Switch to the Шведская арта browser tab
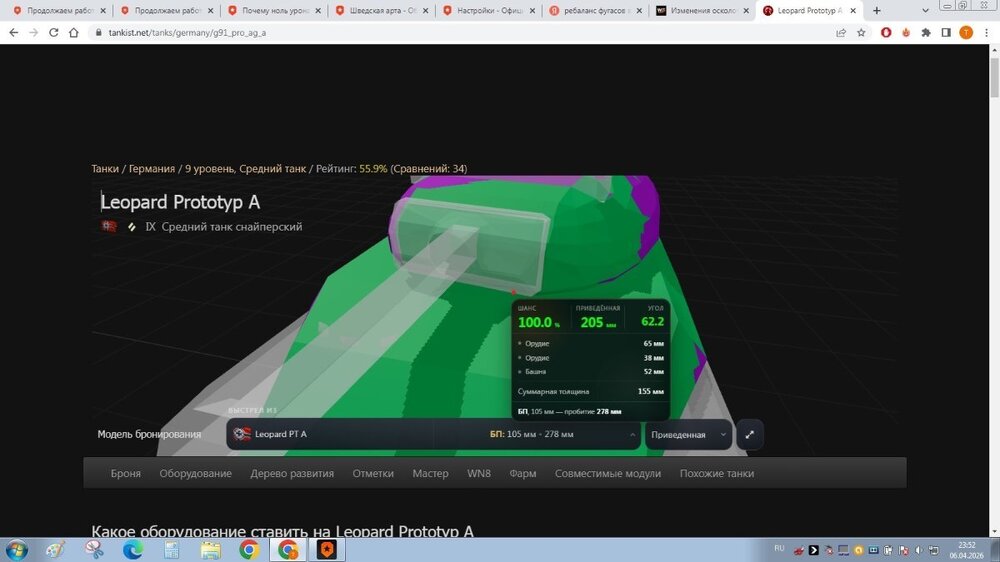The image size is (1000, 562). (381, 11)
